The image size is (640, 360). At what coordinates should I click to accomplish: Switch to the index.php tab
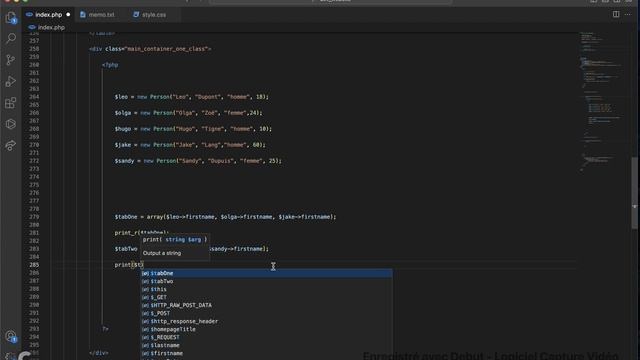click(x=48, y=15)
